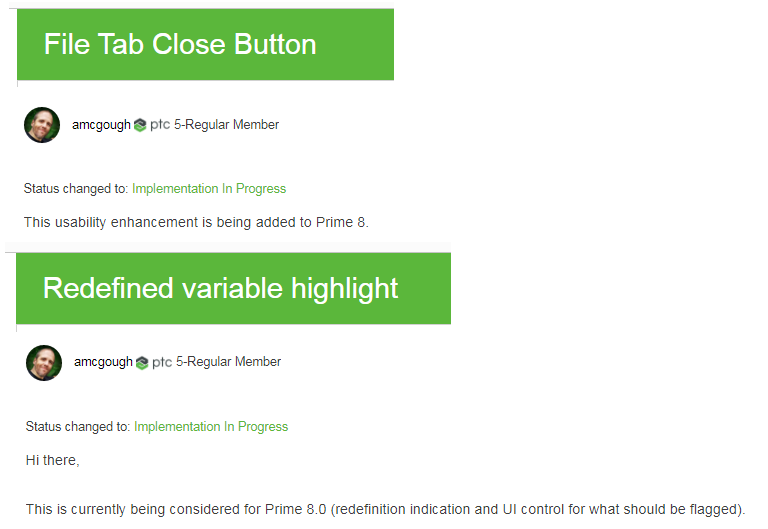This screenshot has height=529, width=768.
Task: Click "Implementation In Progress" status under File Tab post
Action: tap(209, 188)
